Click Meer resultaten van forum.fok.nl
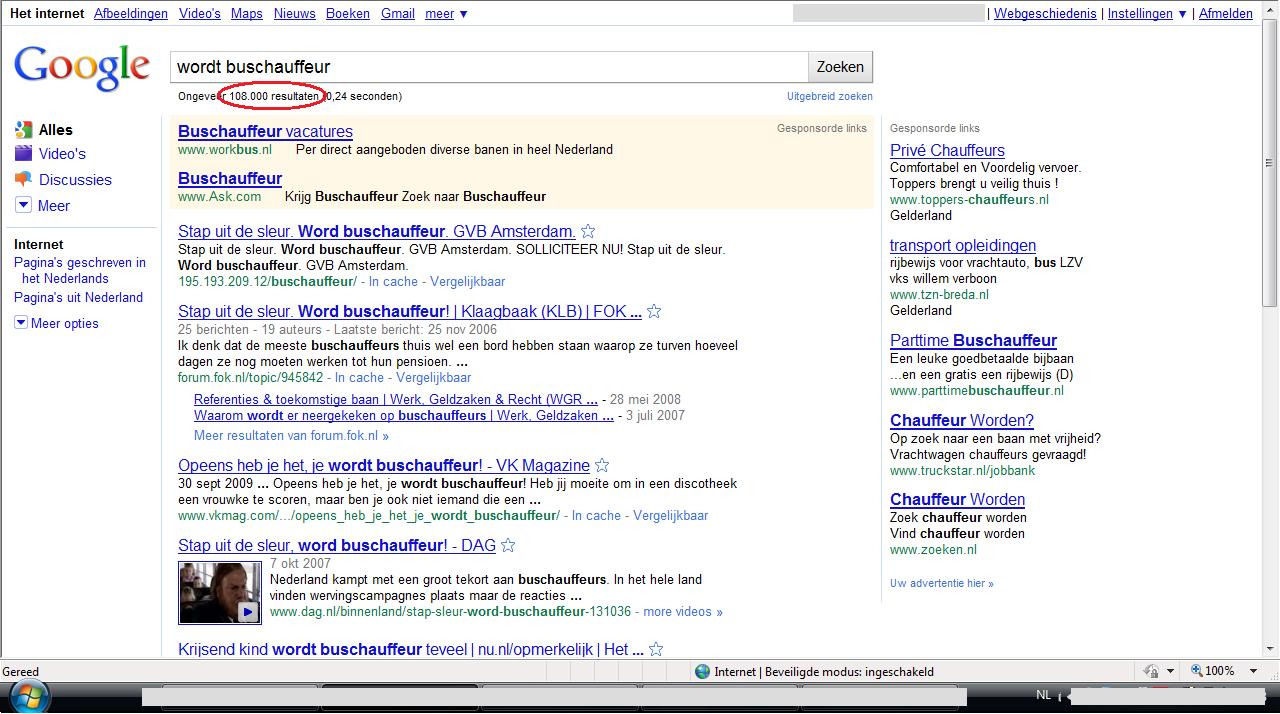Screen dimensions: 1280x714 click(x=291, y=435)
